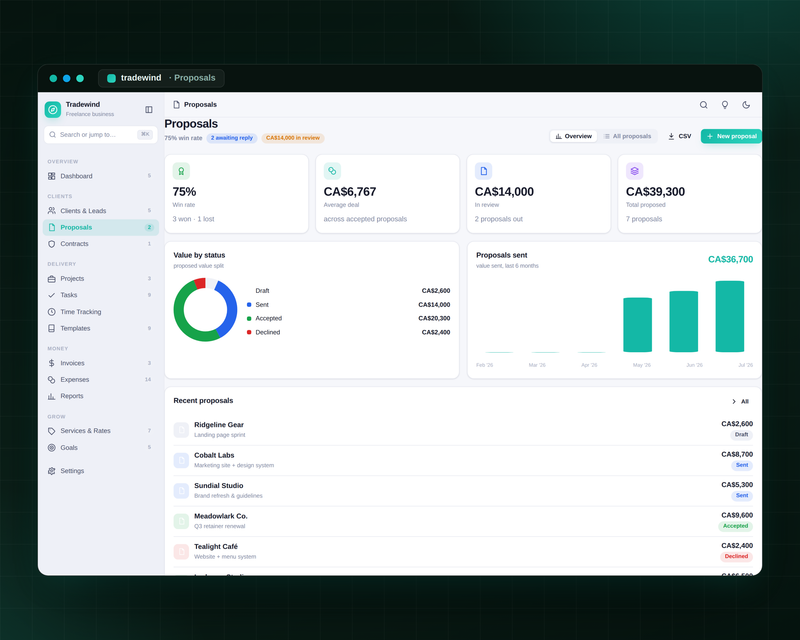Open the Sundial Studio proposal row

pyautogui.click(x=463, y=490)
